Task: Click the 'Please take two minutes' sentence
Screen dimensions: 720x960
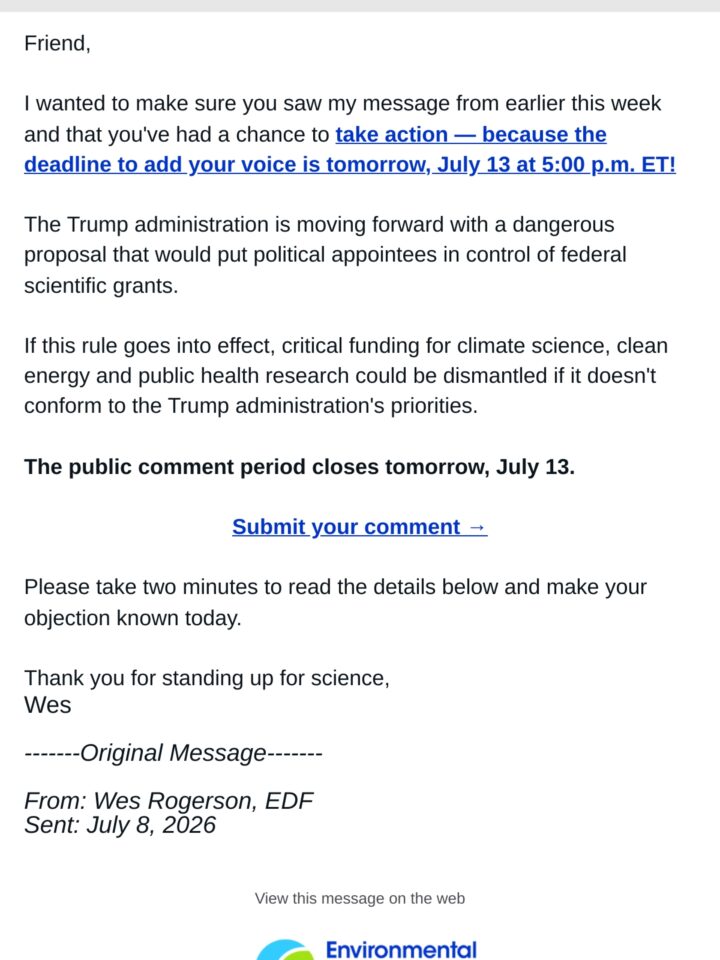Action: point(336,602)
